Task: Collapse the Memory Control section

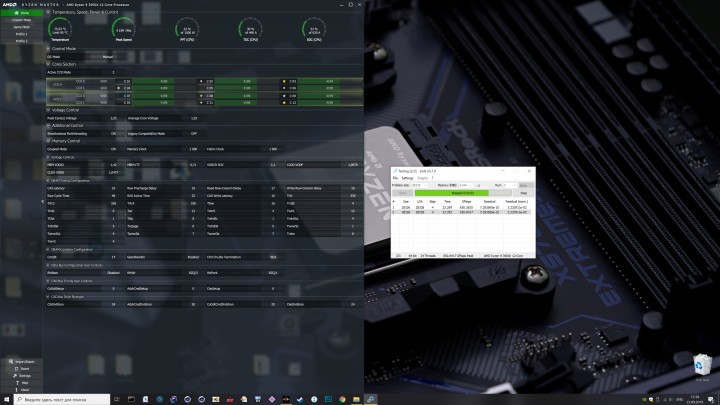Action: pos(48,141)
